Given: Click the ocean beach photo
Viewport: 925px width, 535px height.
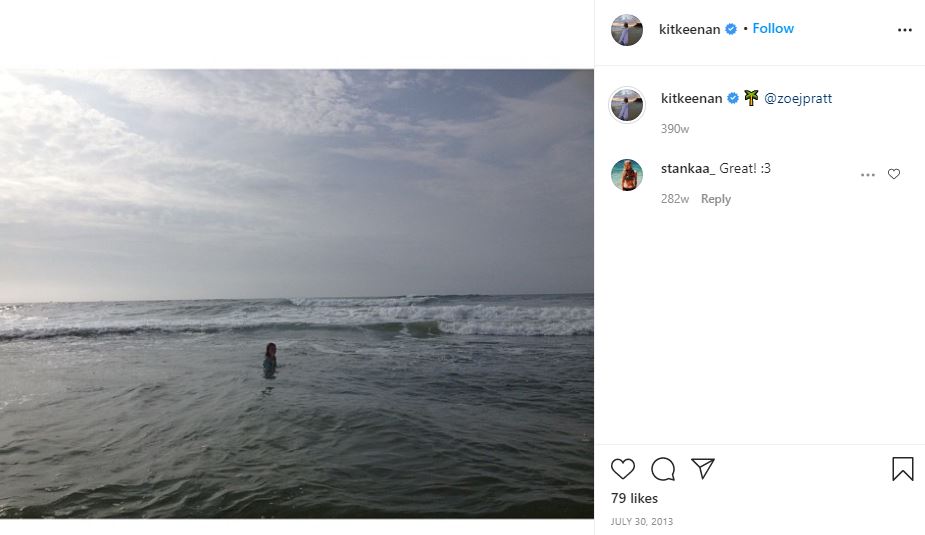Looking at the screenshot, I should click(x=297, y=294).
